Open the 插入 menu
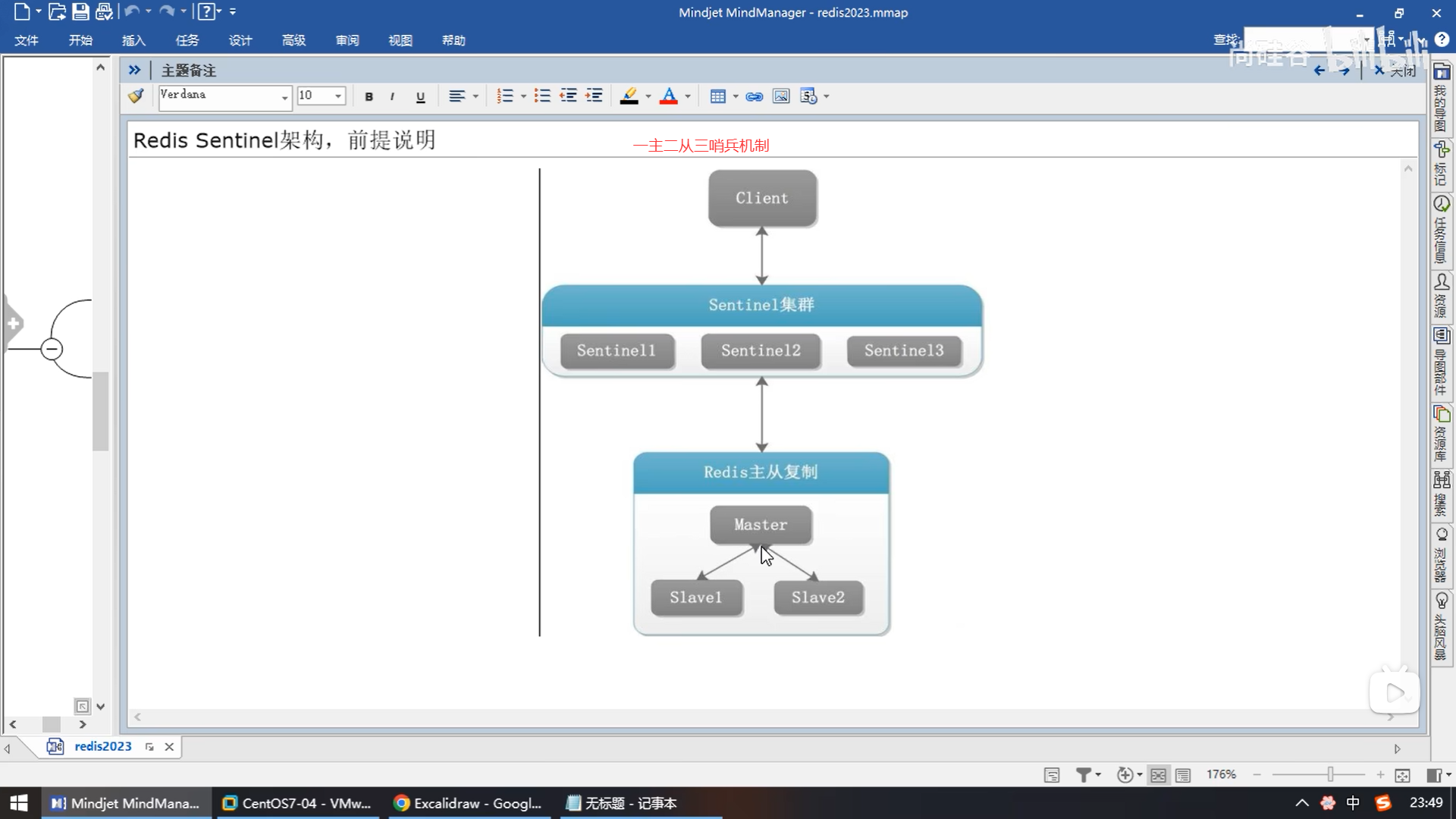 click(x=133, y=40)
